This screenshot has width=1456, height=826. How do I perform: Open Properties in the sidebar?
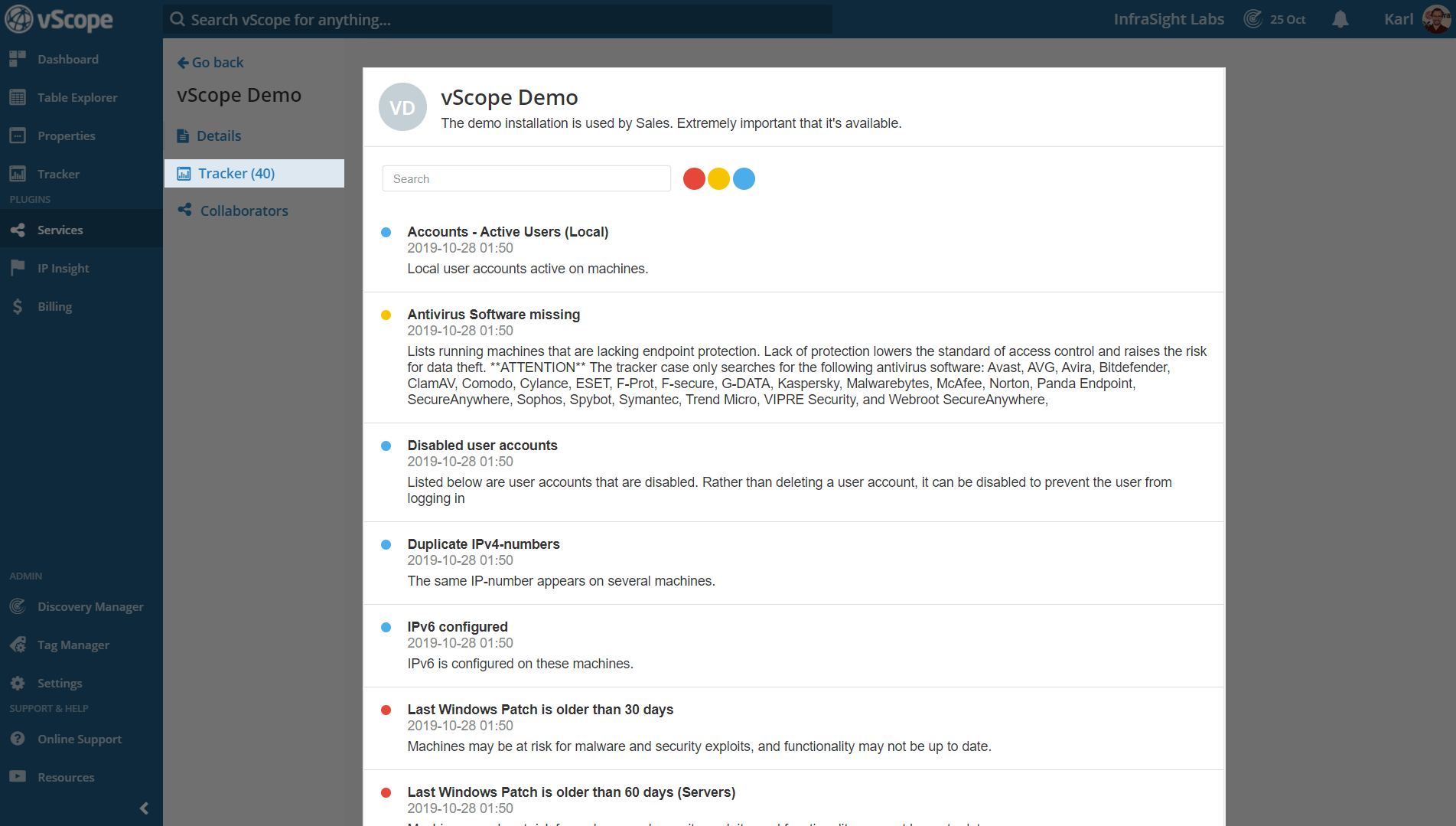pyautogui.click(x=66, y=135)
